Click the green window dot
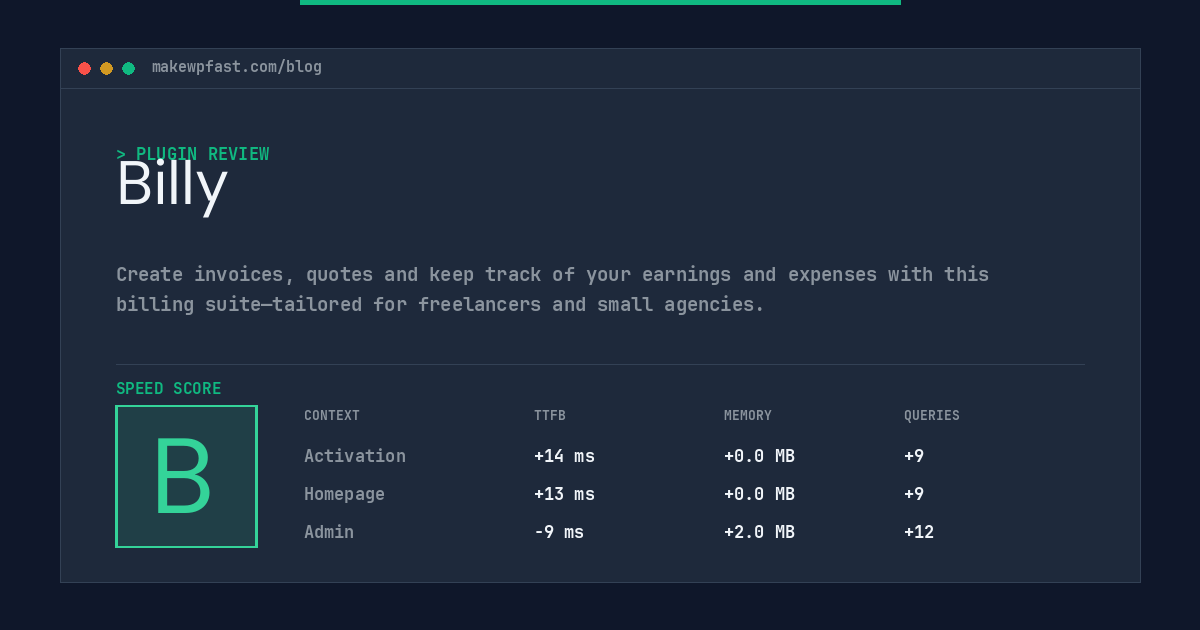 128,68
